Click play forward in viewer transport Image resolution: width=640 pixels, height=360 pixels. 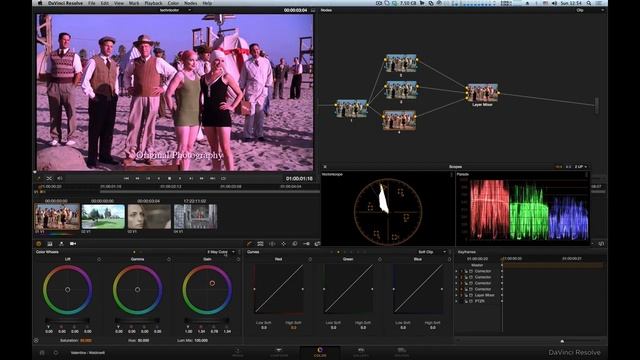[180, 178]
